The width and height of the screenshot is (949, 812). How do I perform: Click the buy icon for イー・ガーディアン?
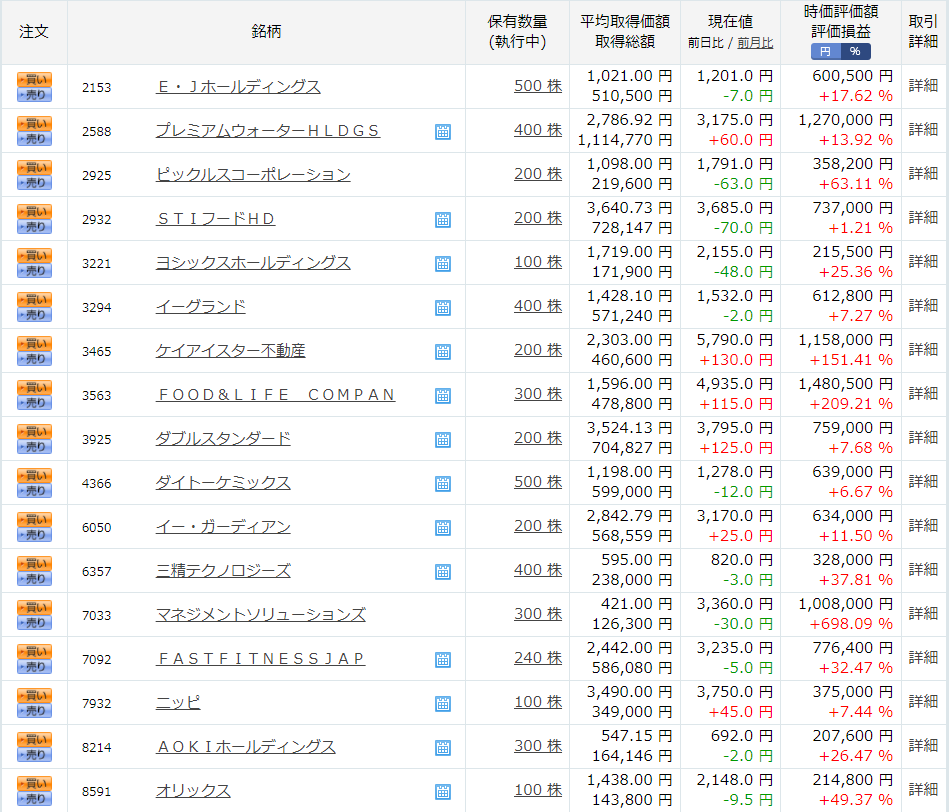pos(32,518)
